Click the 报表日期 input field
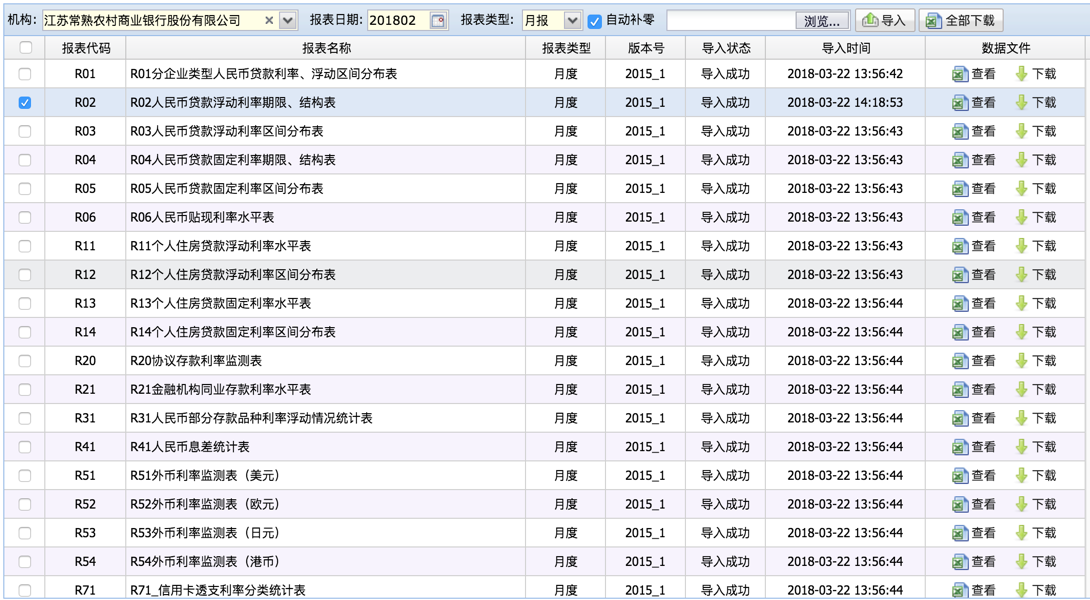1090x600 pixels. click(x=398, y=20)
